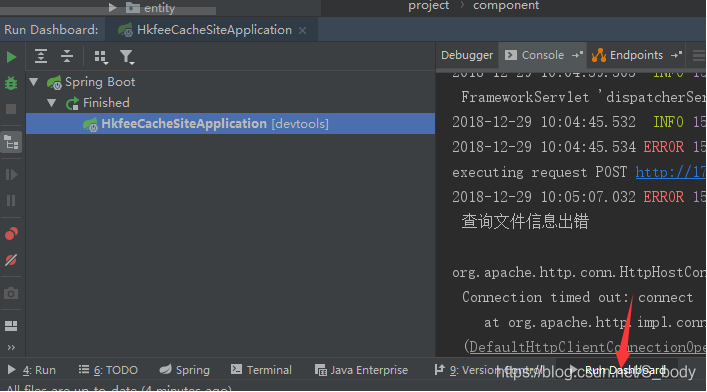This screenshot has height=392, width=707.
Task: Toggle the tree view sidebar icon
Action: [x=11, y=143]
